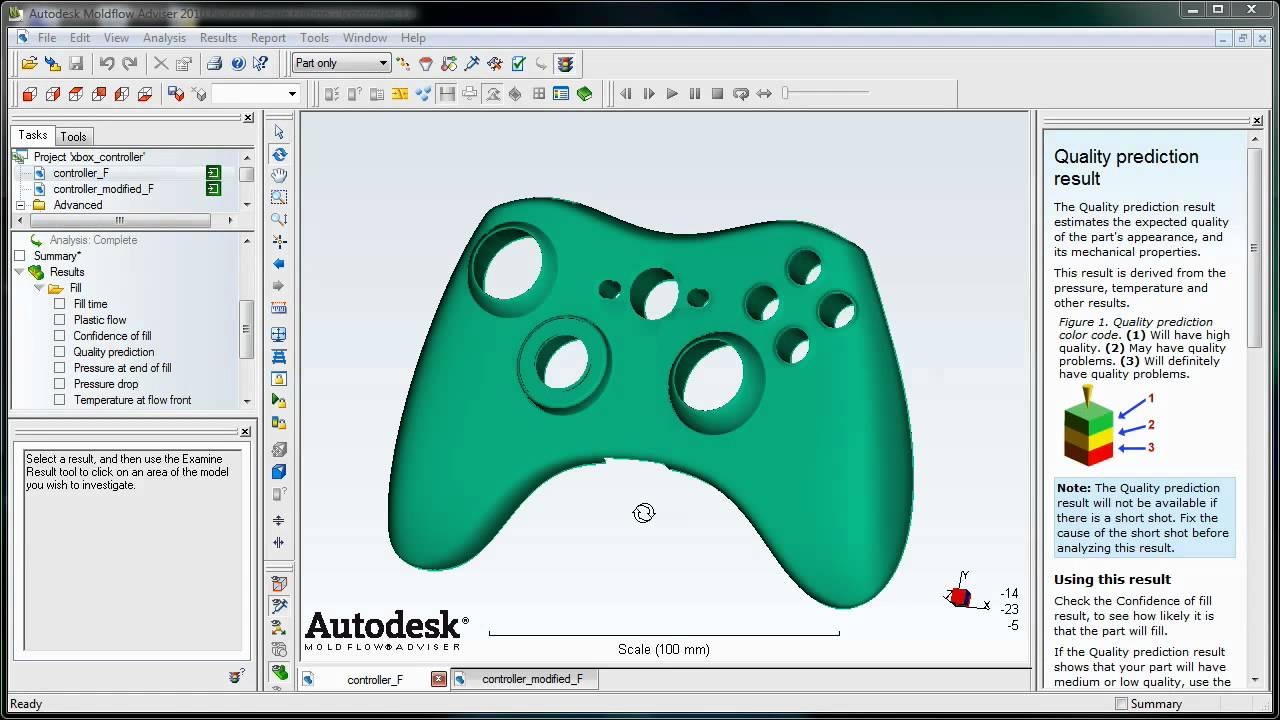Click the Open Project folder icon
Screen dimensions: 1280x720
[x=29, y=63]
